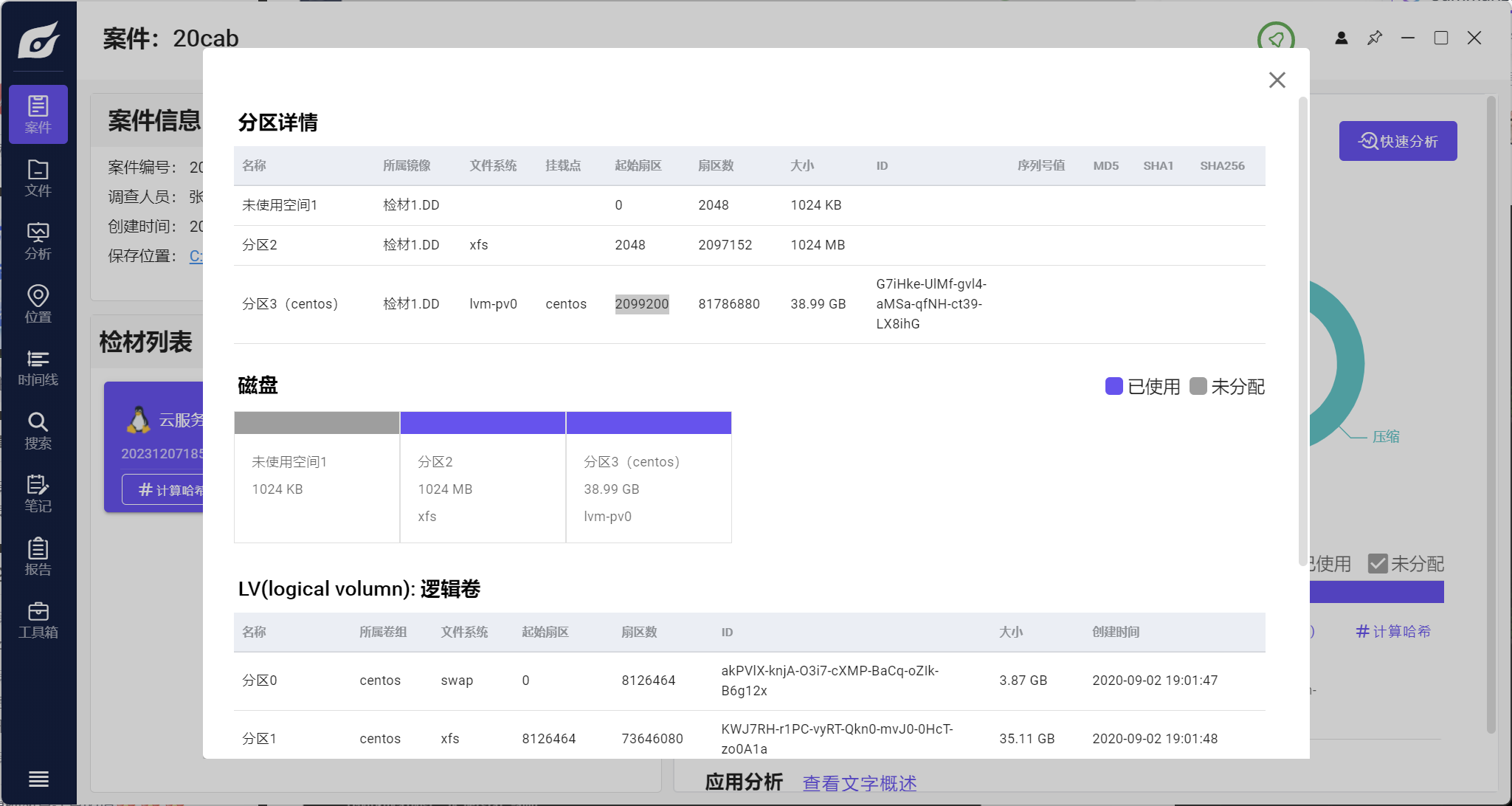Click the 已使用 legend swatch

pos(1114,386)
